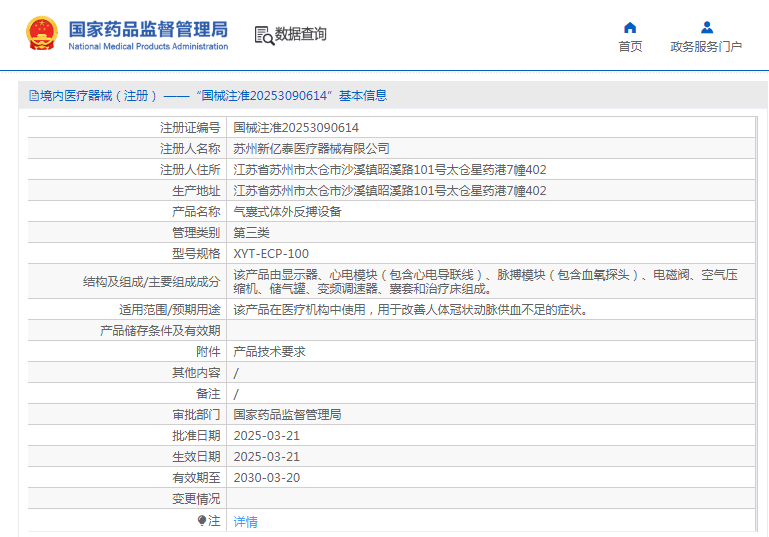Click the 结构及组成/主要组成成分 label

[x=152, y=282]
